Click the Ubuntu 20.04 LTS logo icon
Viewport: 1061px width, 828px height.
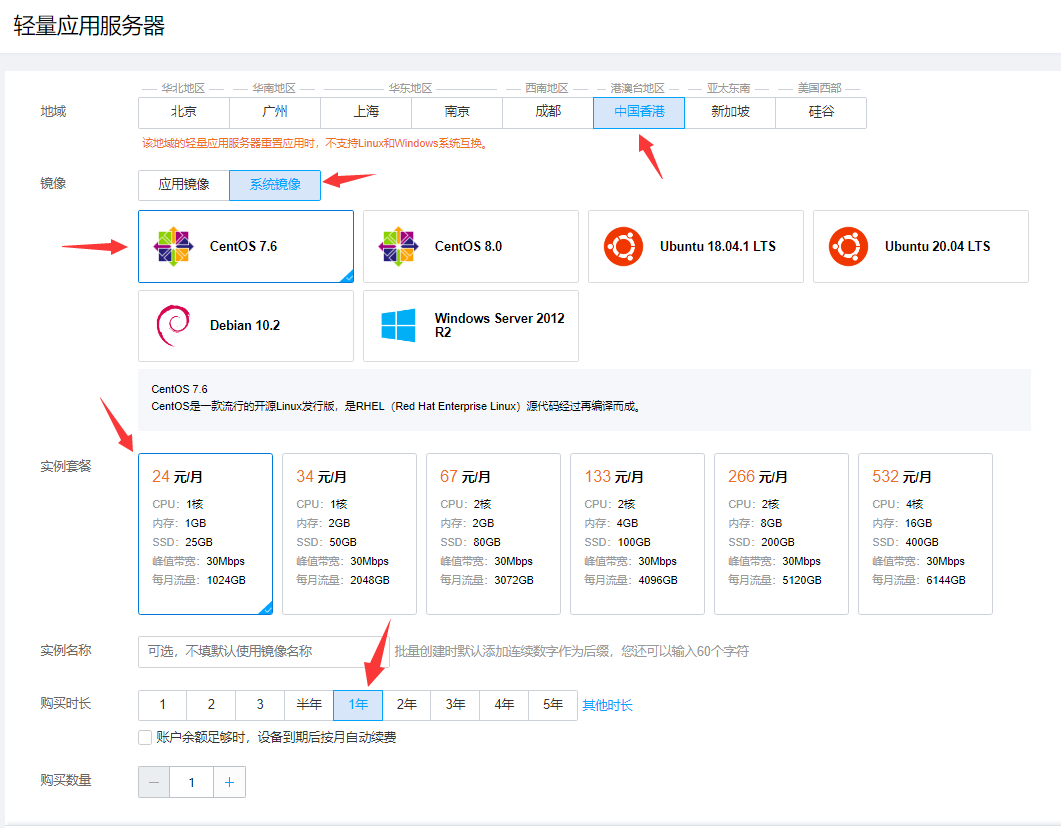pos(848,246)
